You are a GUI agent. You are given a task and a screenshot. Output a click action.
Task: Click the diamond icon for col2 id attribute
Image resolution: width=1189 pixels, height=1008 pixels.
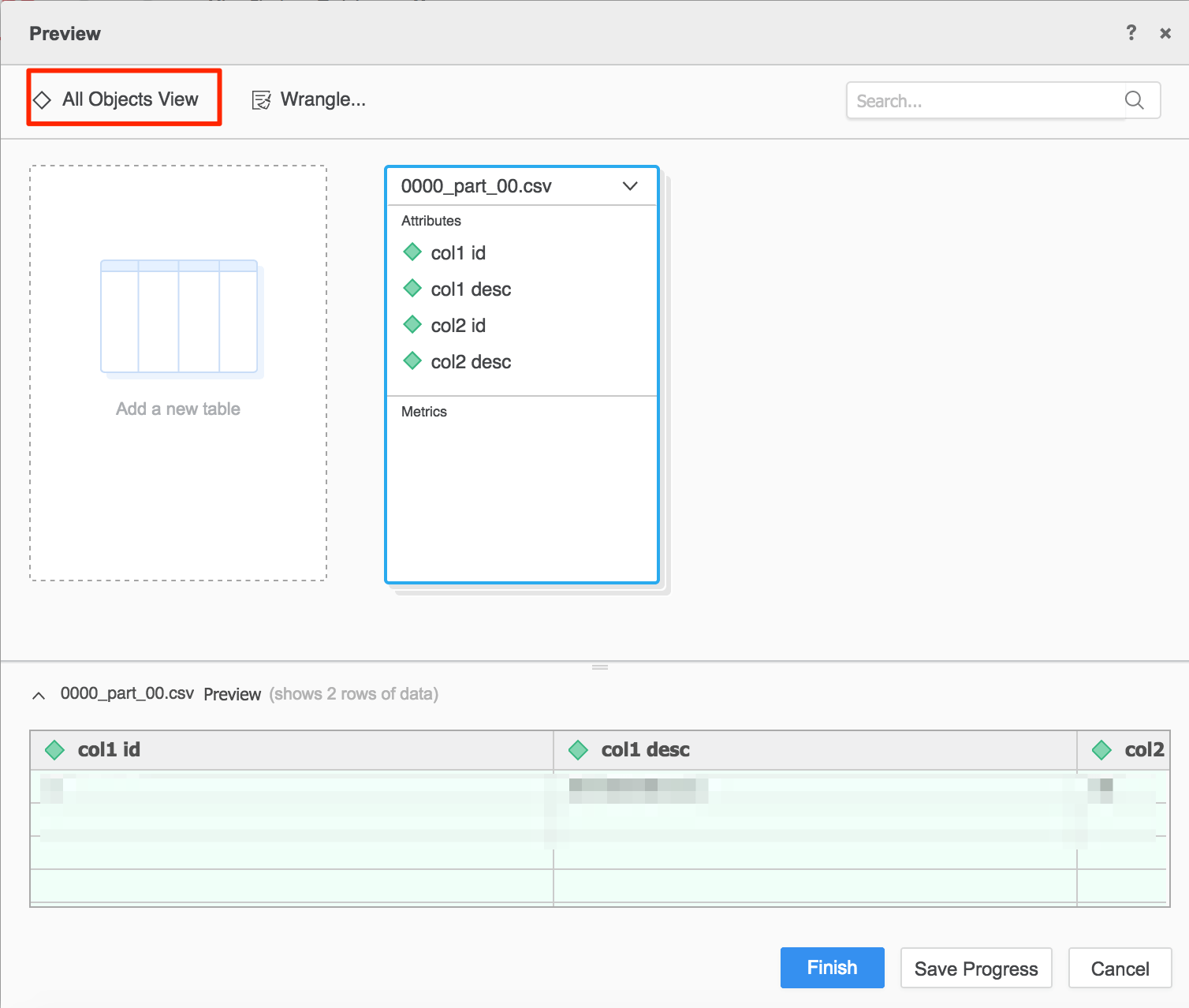(412, 325)
